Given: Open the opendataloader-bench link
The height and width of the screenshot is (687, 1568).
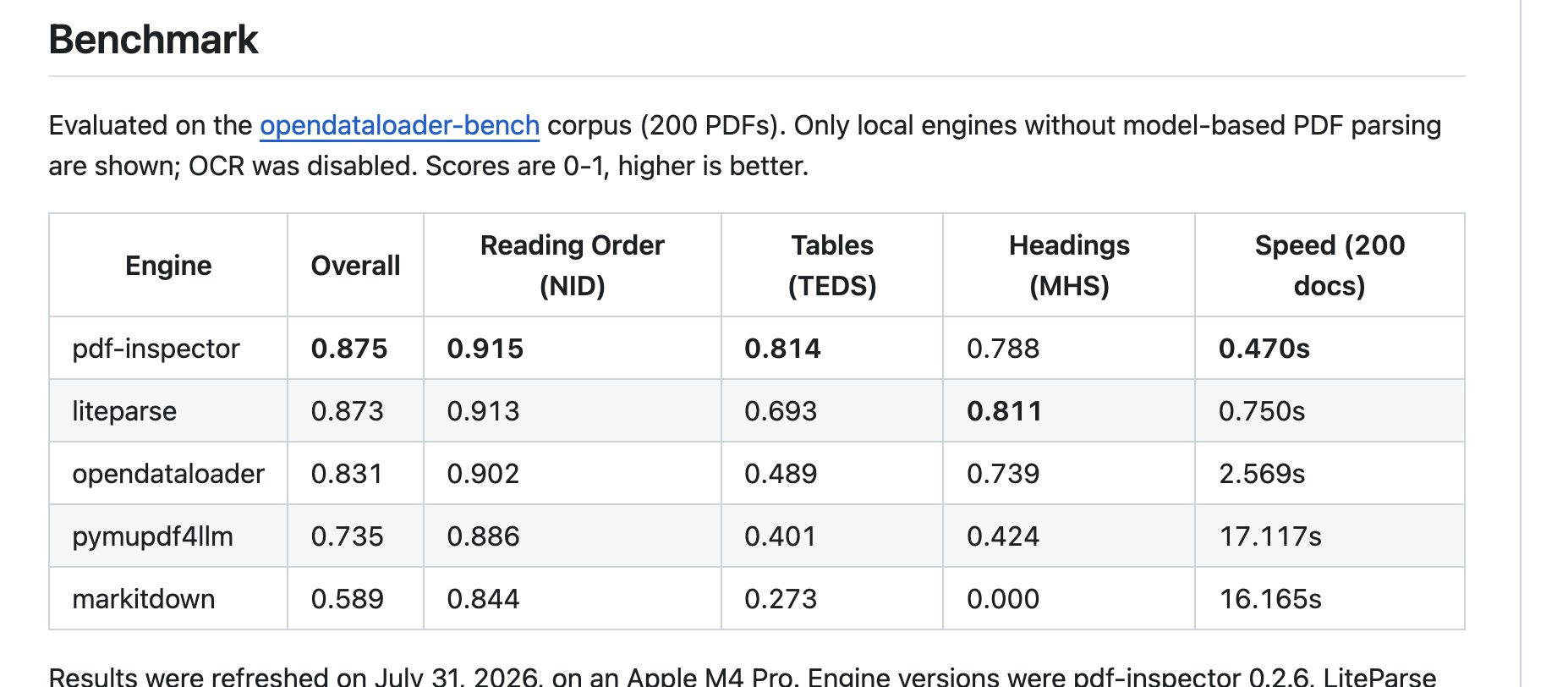Looking at the screenshot, I should click(x=399, y=125).
